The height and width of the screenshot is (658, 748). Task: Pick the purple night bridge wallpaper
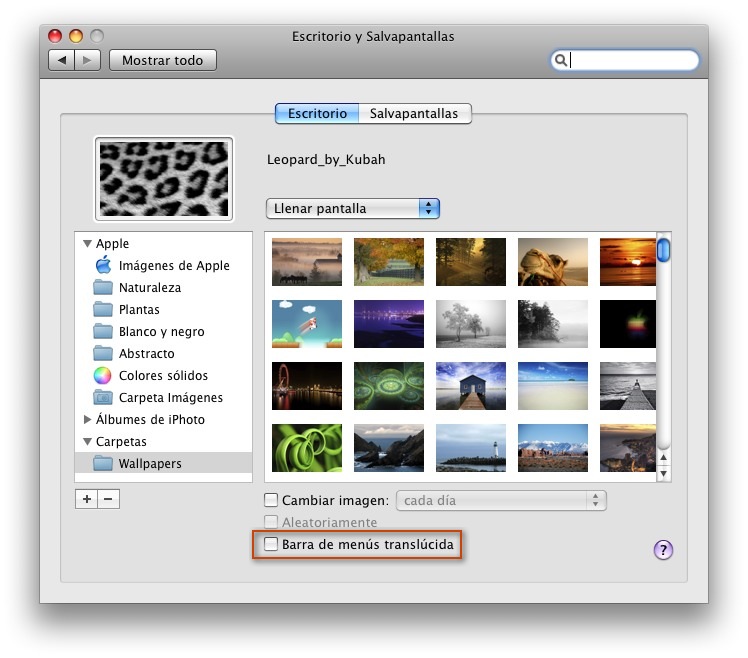point(389,324)
